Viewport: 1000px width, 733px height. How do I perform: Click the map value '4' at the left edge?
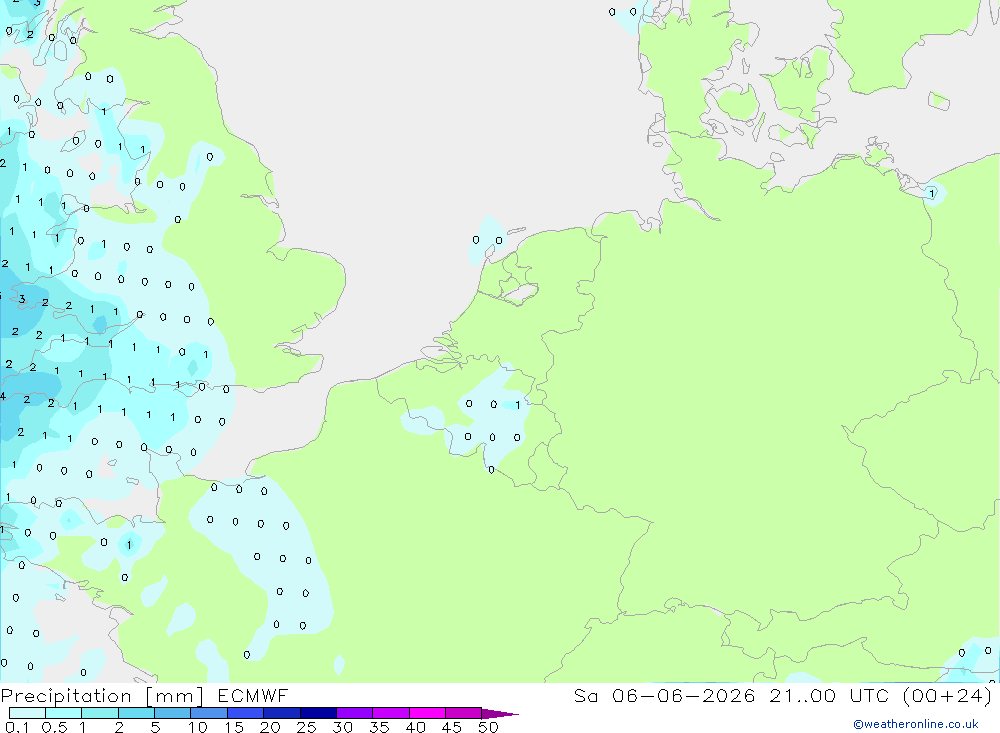(3, 396)
